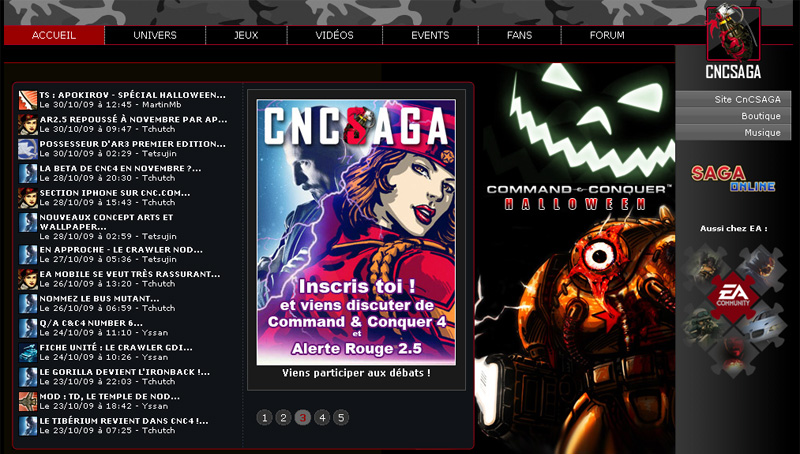800x454 pixels.
Task: Click icon beside 'La beta de CNC4' news
Action: (28, 173)
